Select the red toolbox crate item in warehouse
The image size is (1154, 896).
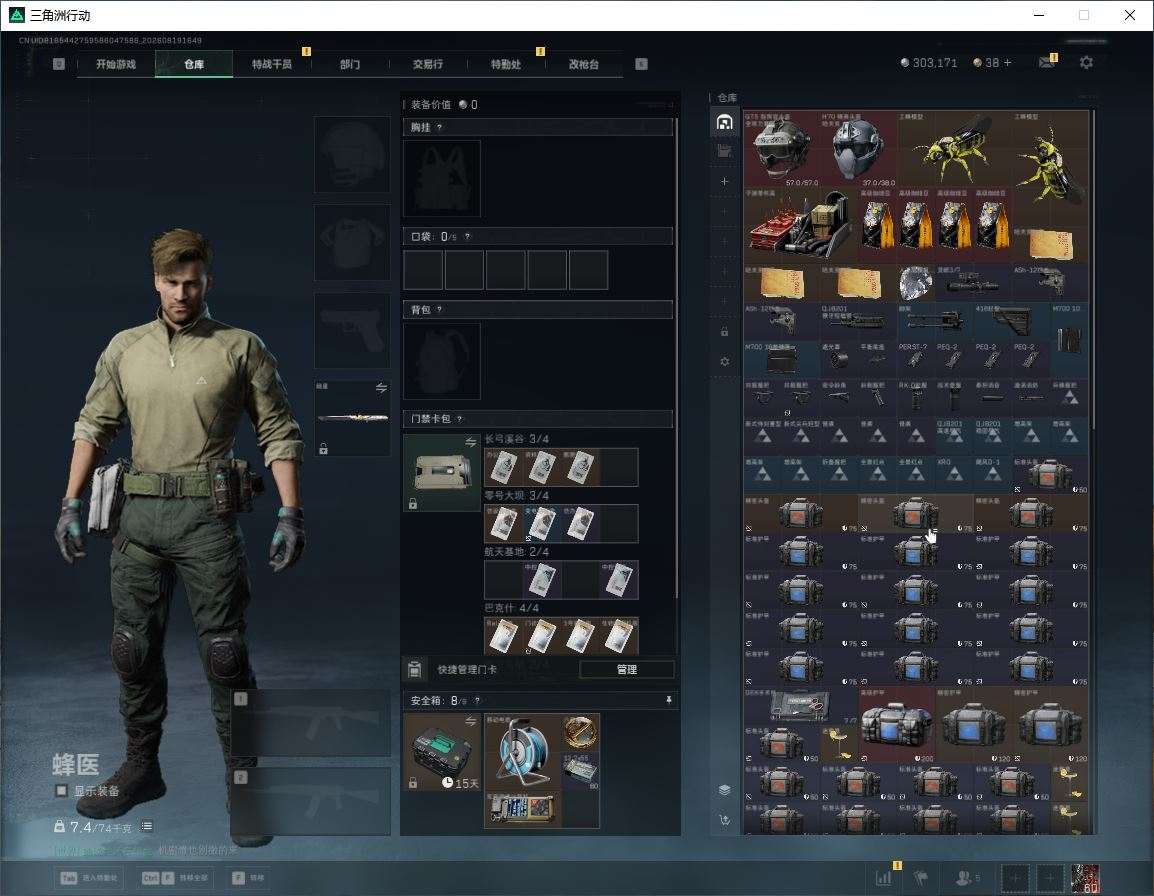[x=801, y=225]
